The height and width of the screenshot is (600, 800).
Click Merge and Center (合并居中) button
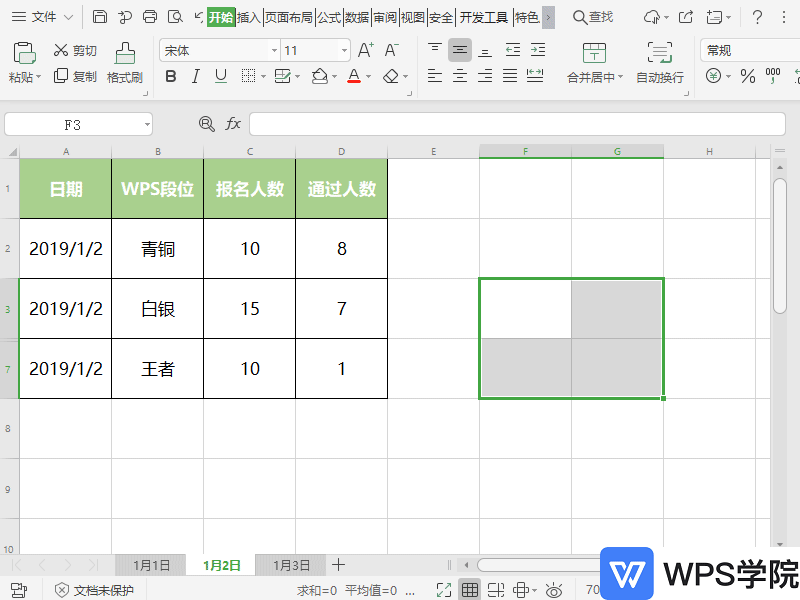594,63
